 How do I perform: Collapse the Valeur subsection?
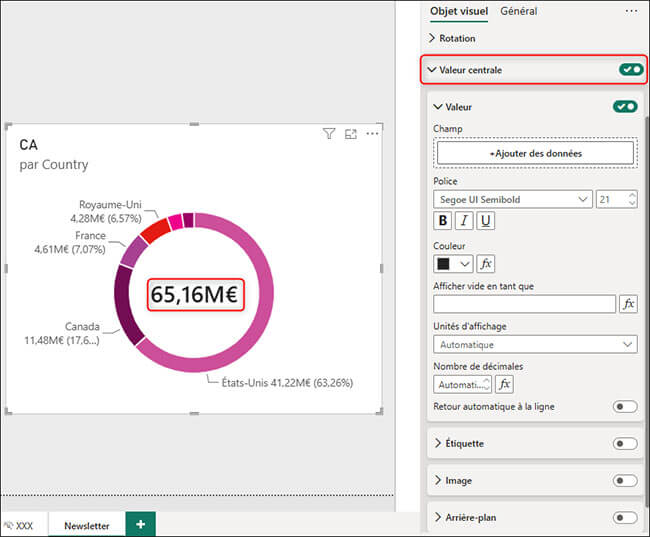click(x=438, y=107)
